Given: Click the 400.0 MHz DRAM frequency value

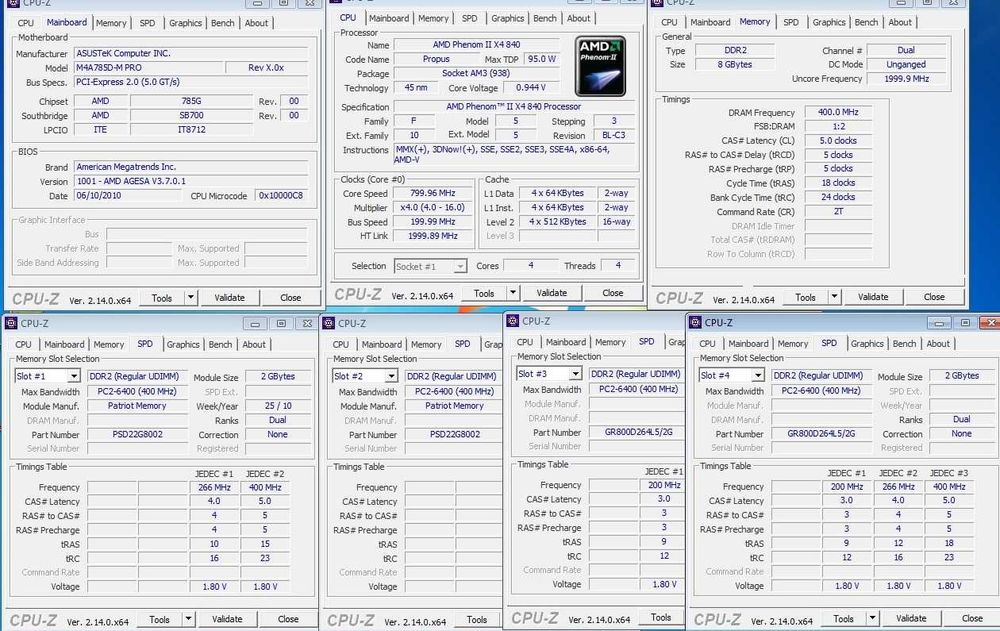Looking at the screenshot, I should pos(838,112).
